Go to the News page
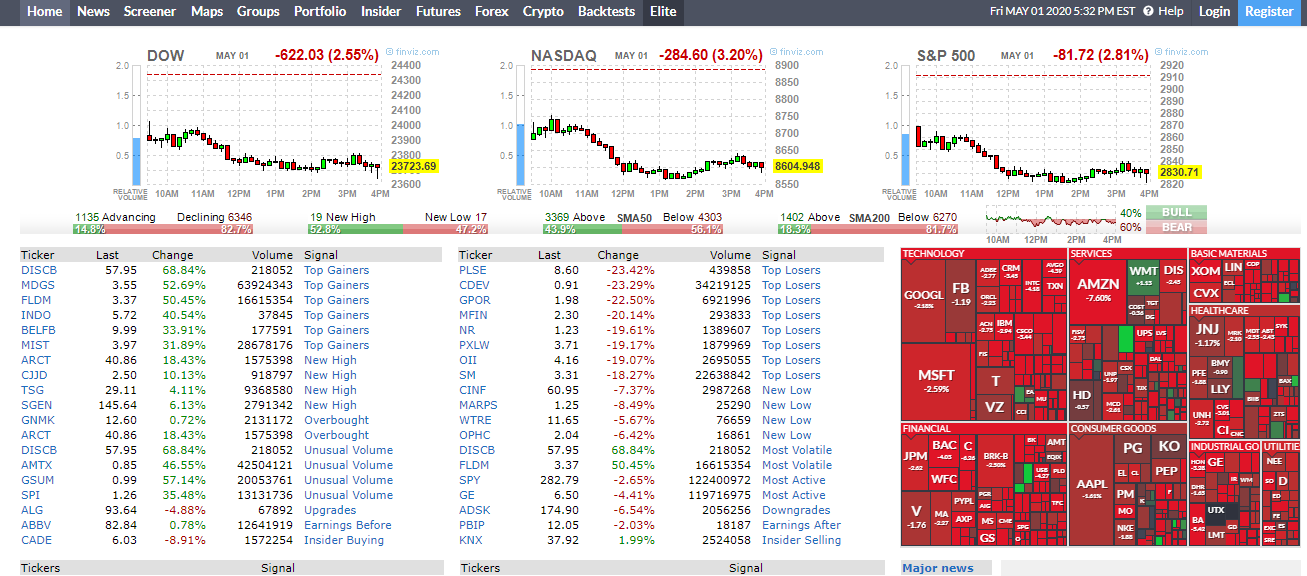Viewport: 1307px width, 576px height. [93, 12]
